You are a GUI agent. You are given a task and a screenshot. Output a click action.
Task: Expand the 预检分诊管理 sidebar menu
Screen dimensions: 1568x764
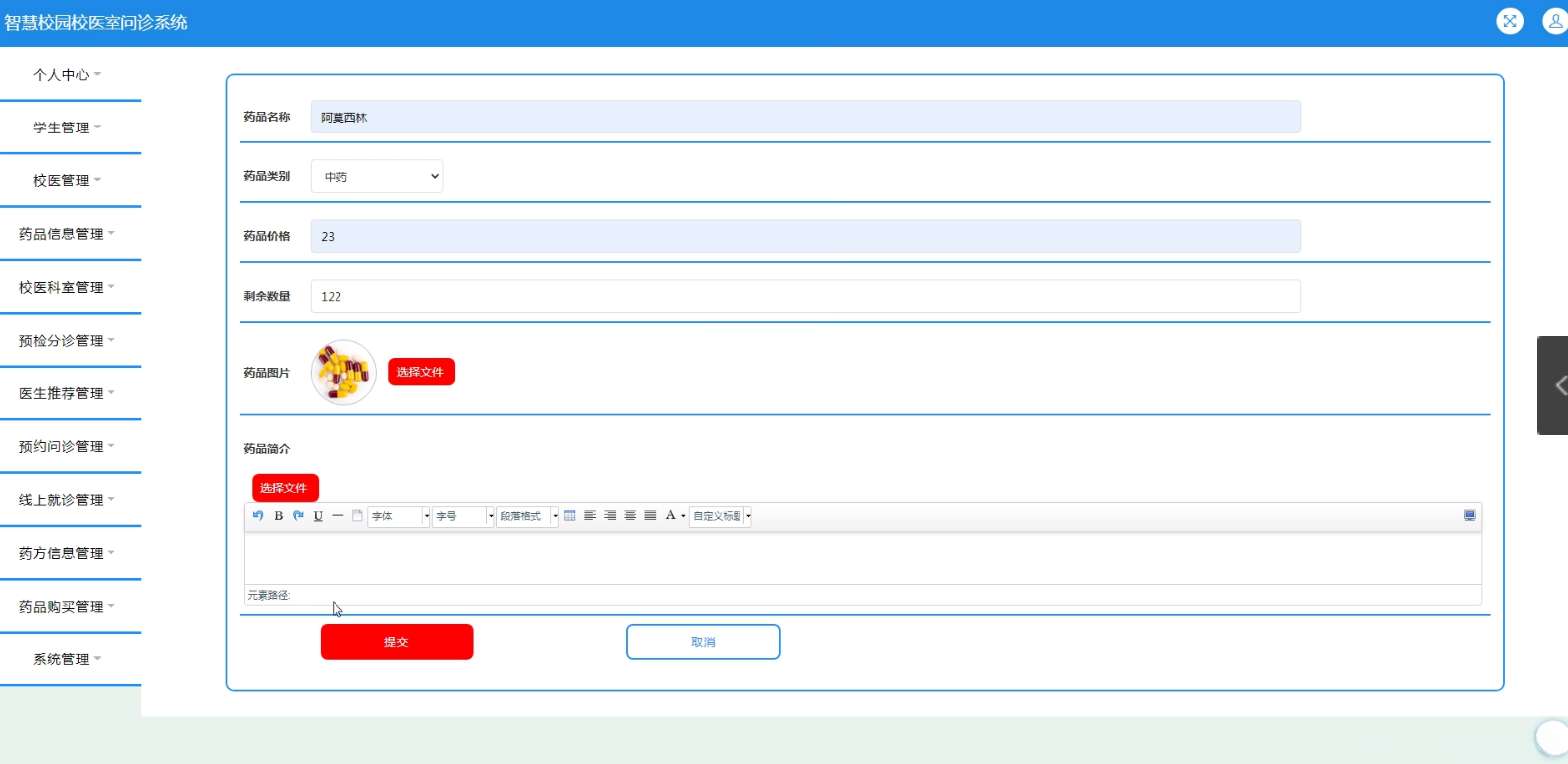point(67,341)
